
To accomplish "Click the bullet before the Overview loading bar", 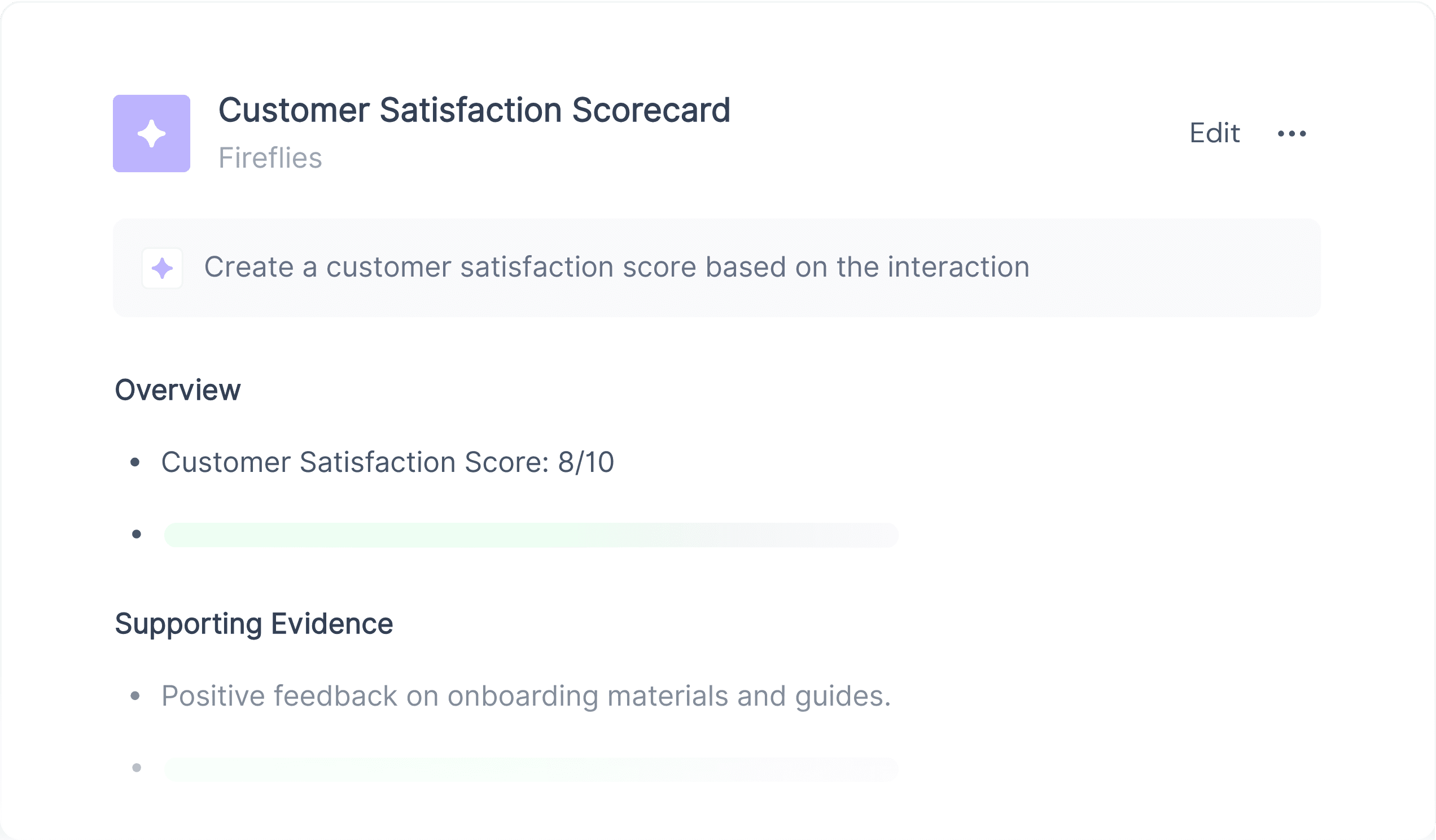I will tap(137, 535).
